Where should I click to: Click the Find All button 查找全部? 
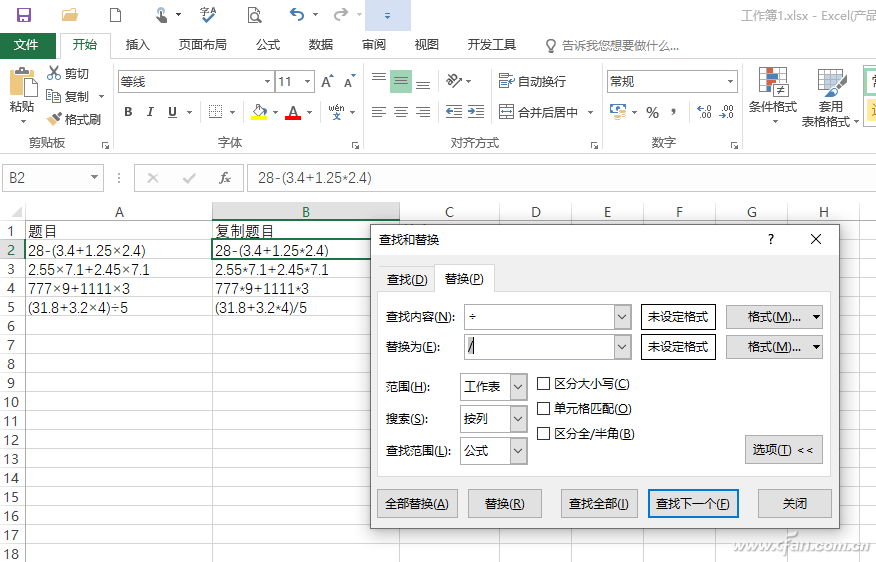point(599,504)
